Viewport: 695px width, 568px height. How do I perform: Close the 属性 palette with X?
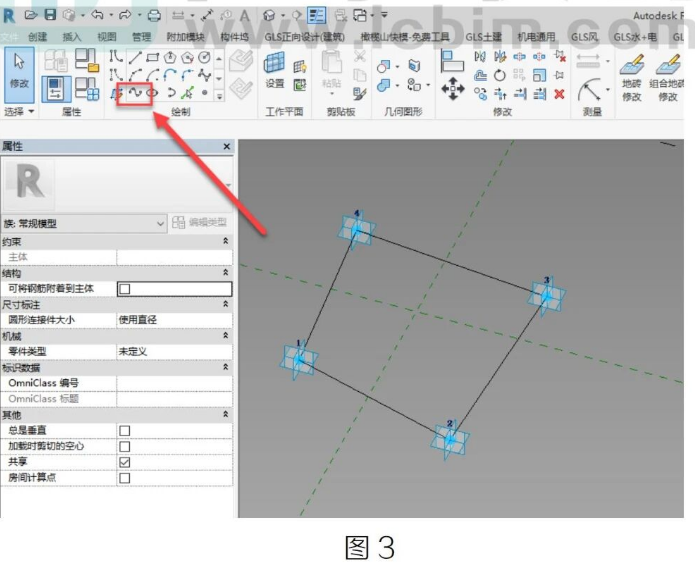(x=226, y=146)
